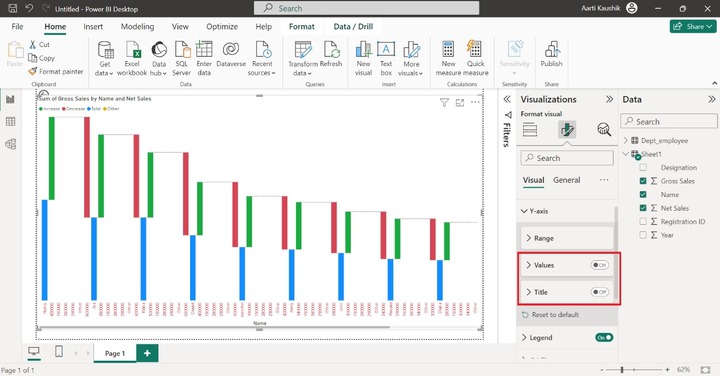Click the Format painter
This screenshot has width=720, height=376.
56,72
